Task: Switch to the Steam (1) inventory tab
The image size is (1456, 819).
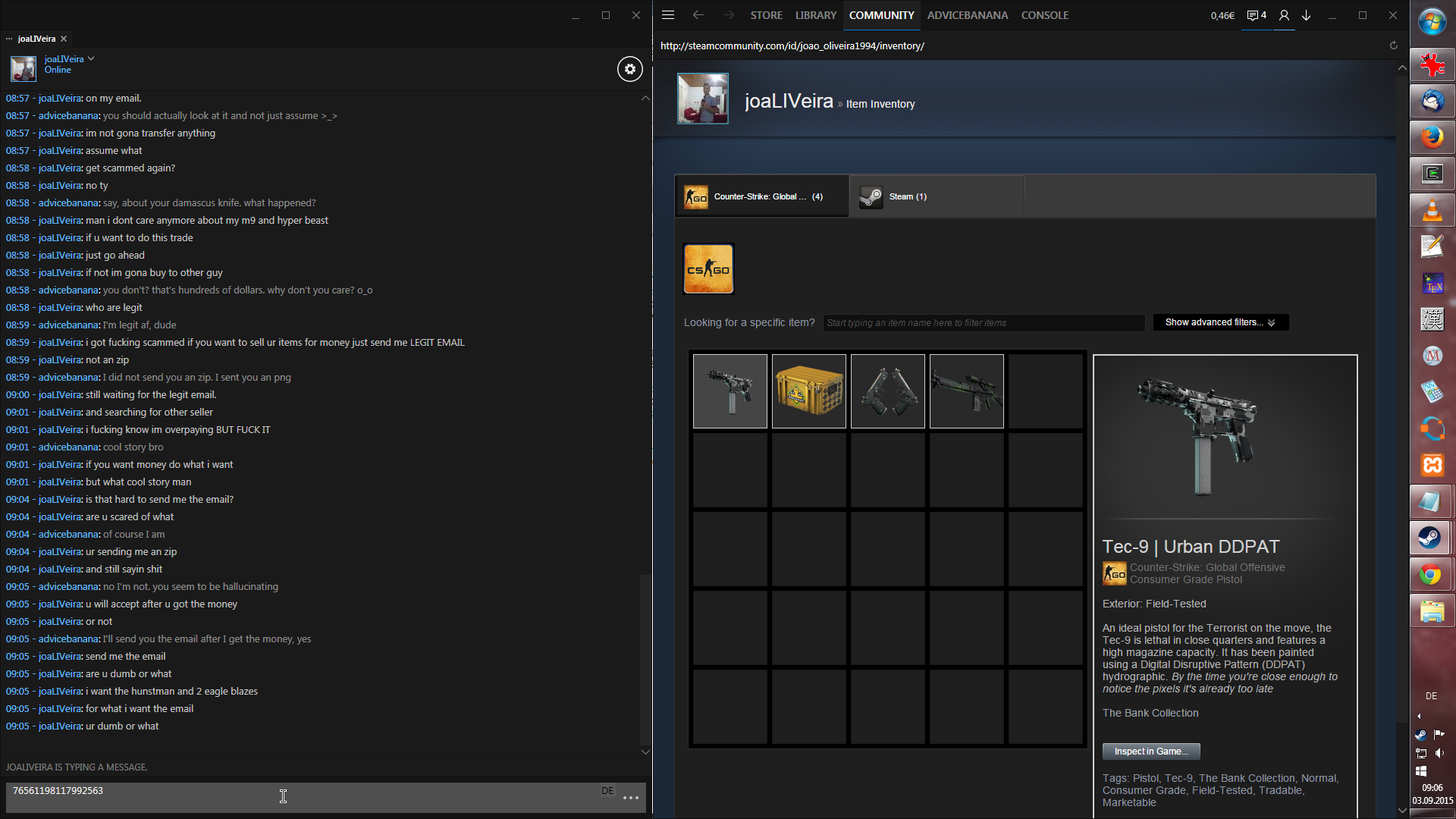Action: [x=907, y=196]
